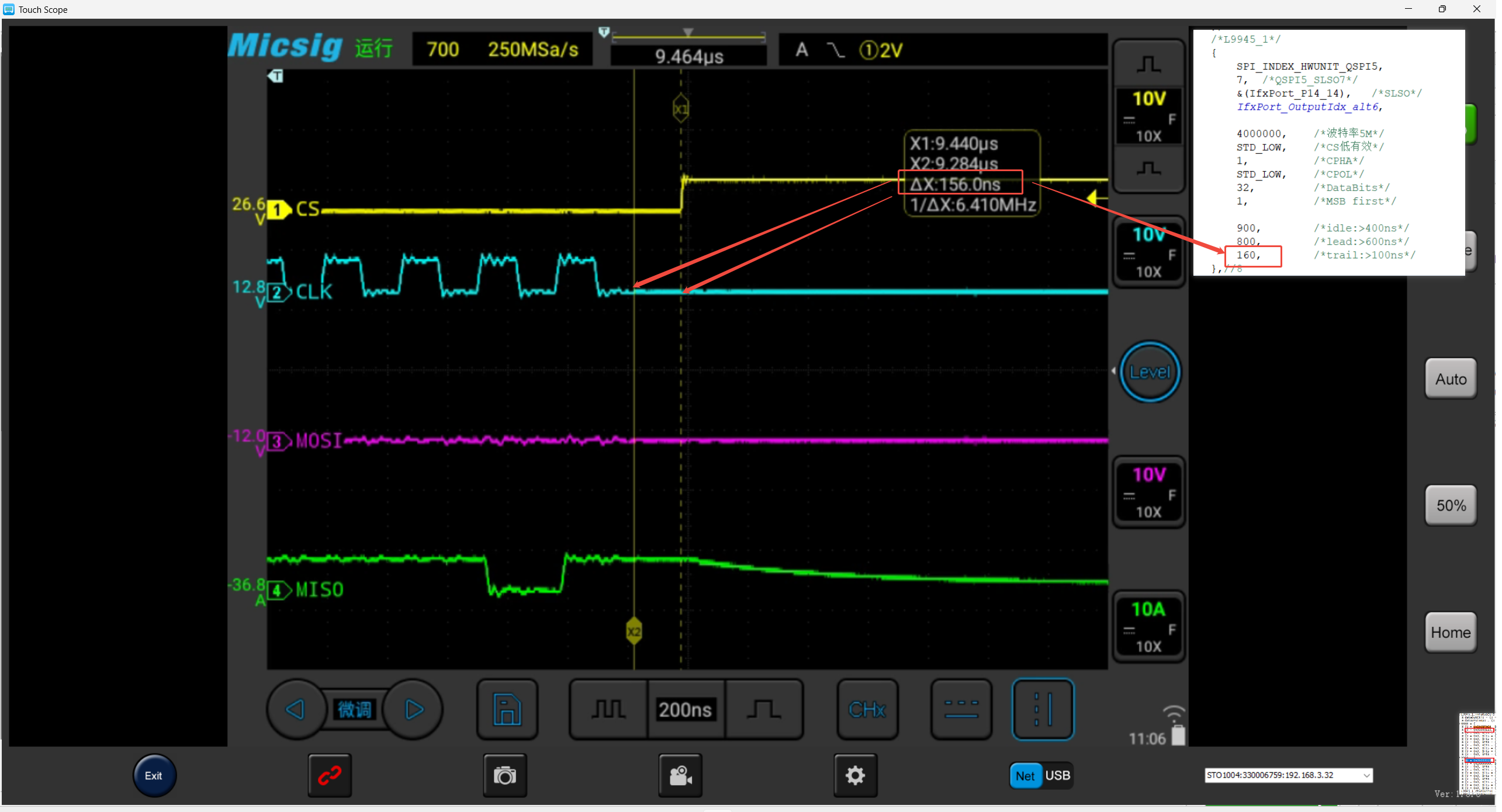Select the MISO channel 4 marker
The image size is (1502, 812).
(x=279, y=591)
